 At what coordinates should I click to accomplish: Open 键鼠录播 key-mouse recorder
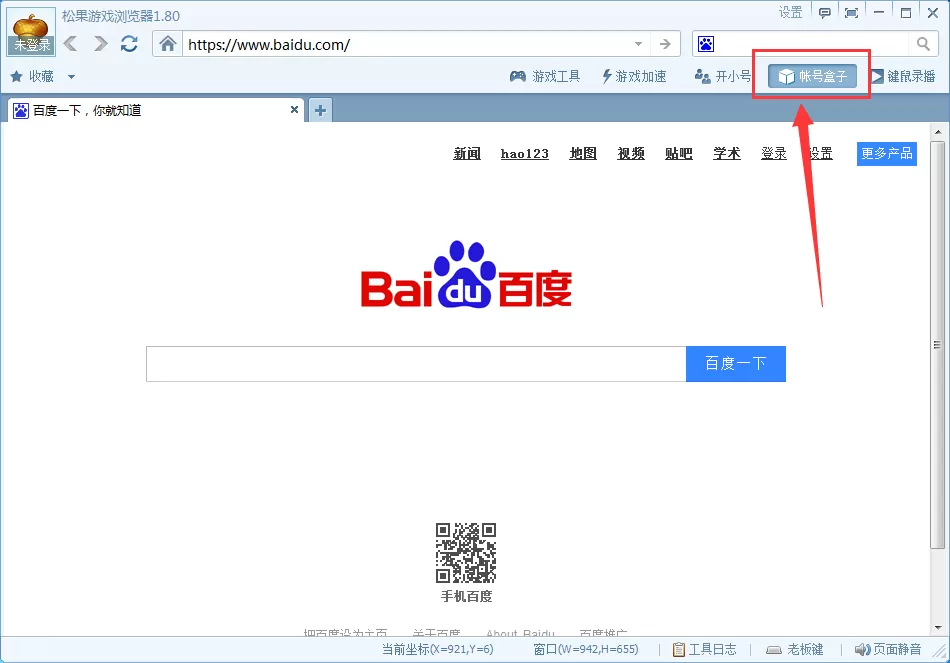[903, 76]
